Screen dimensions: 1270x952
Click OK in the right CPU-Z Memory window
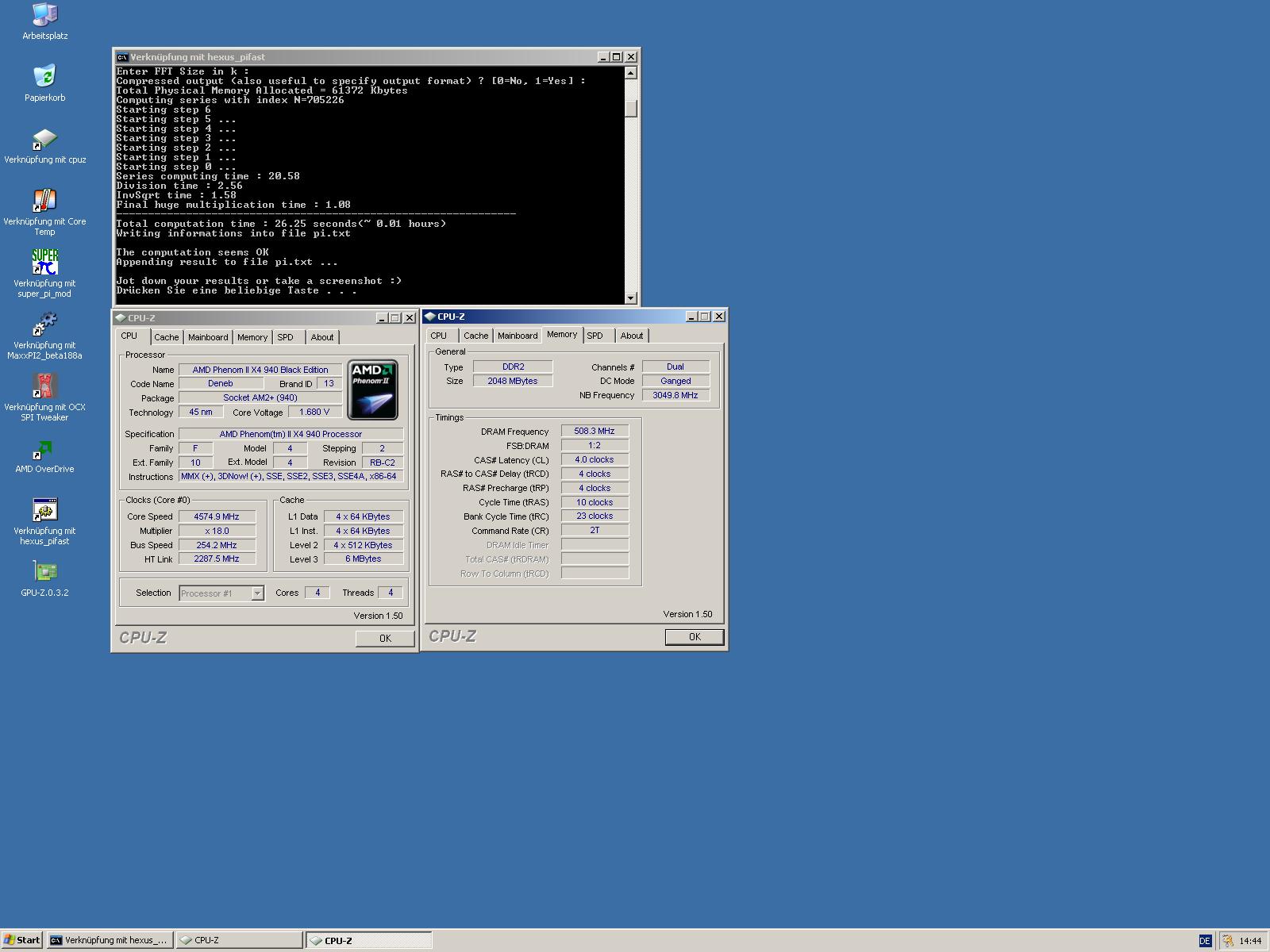pos(695,637)
